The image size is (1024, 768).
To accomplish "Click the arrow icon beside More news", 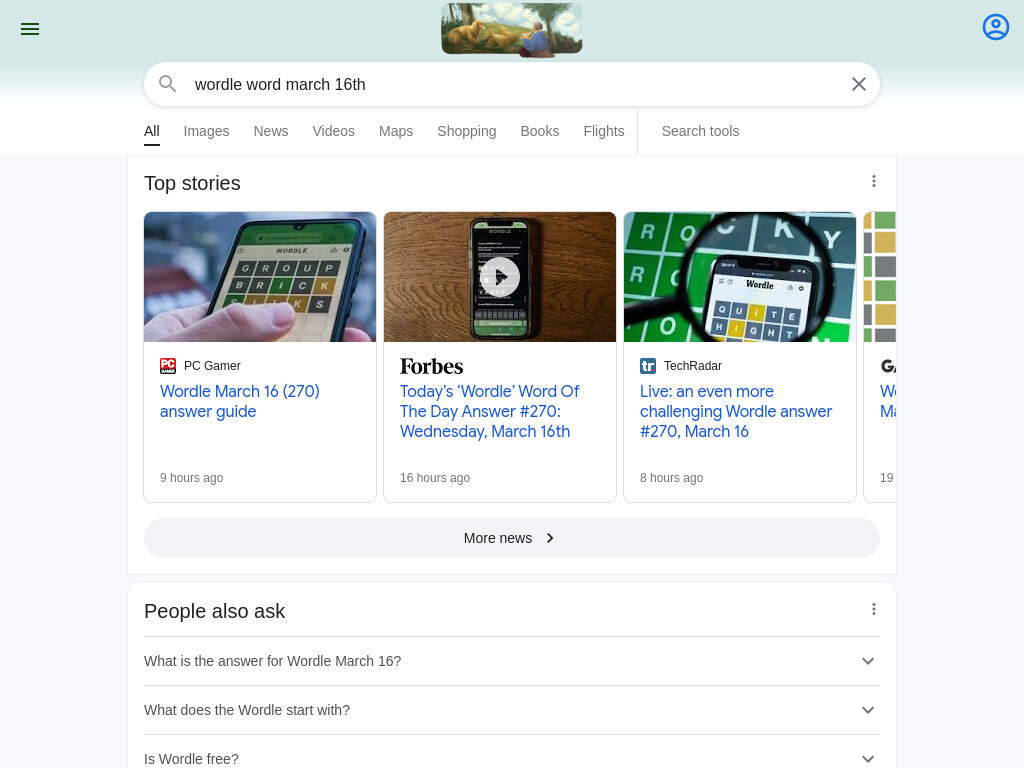I will [x=550, y=538].
